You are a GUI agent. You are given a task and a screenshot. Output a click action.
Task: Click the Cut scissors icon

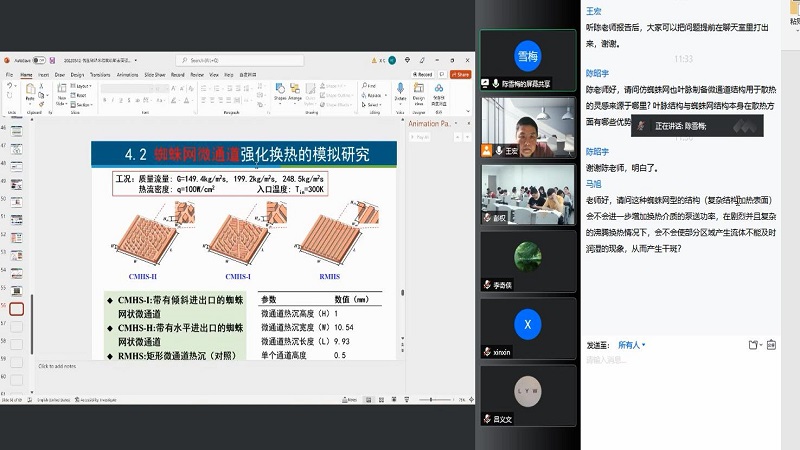pyautogui.click(x=41, y=86)
